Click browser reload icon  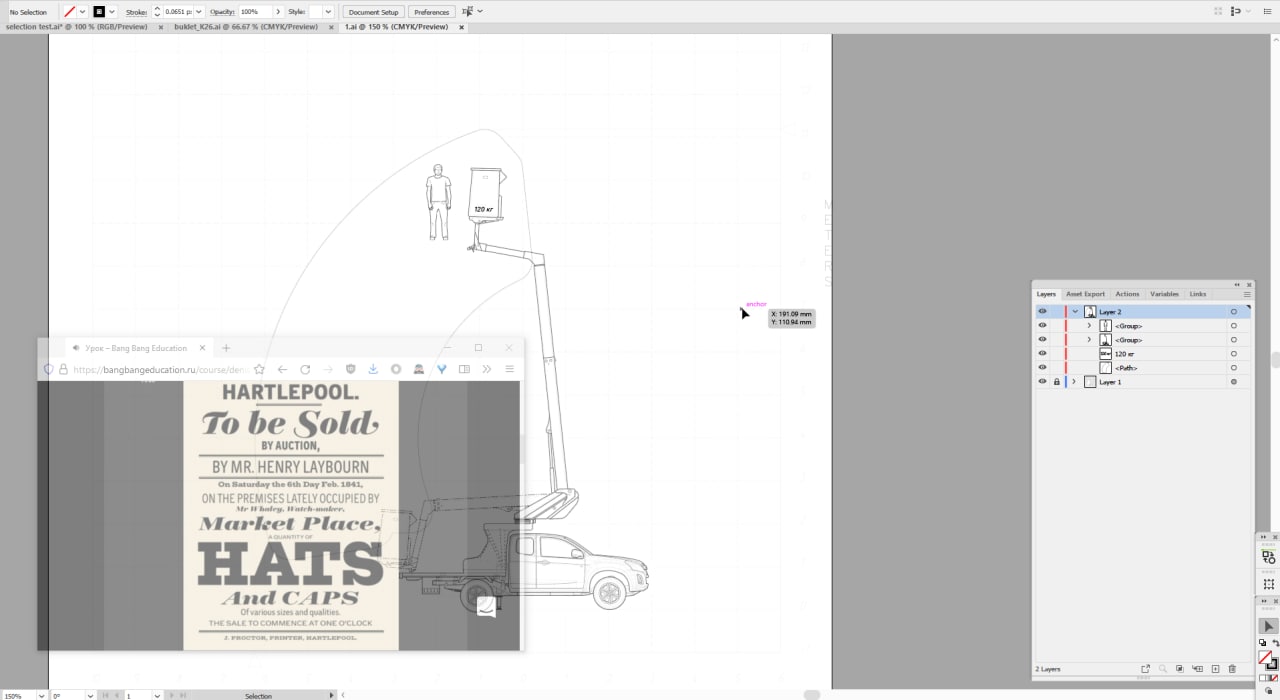pyautogui.click(x=305, y=369)
